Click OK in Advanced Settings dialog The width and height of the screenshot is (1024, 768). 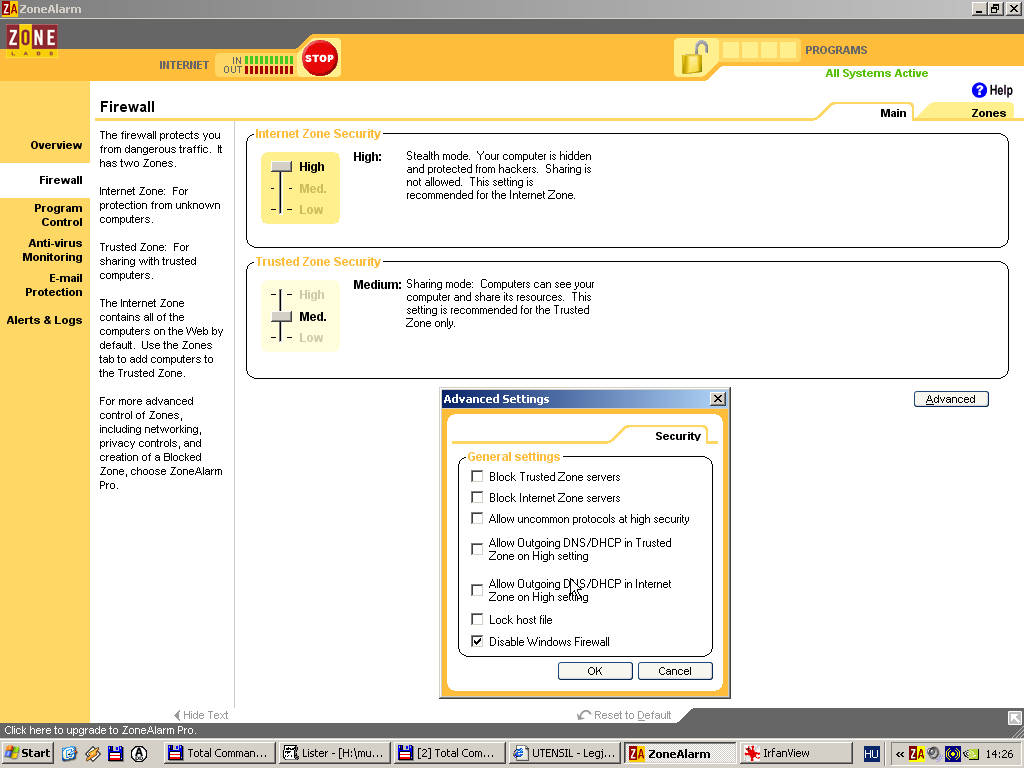[595, 671]
